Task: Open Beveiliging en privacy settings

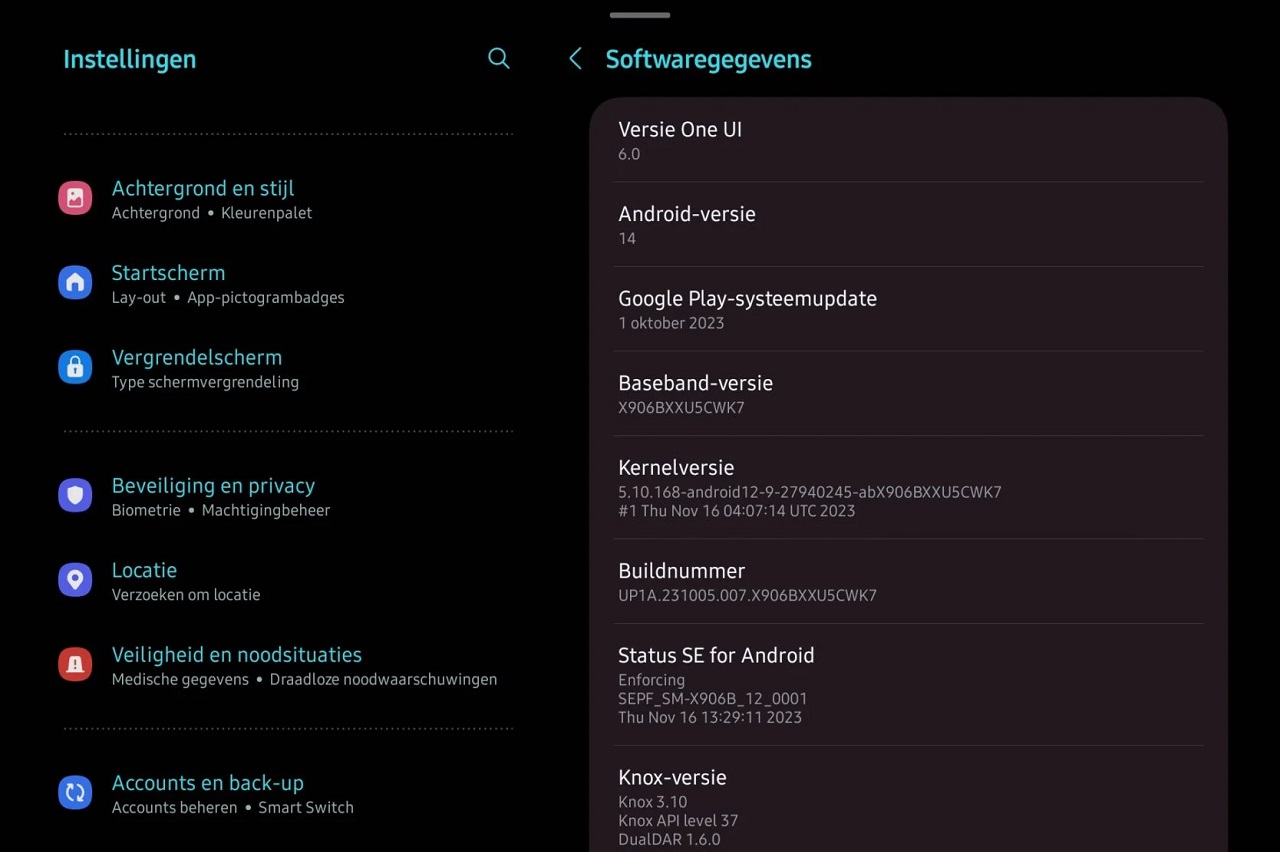Action: [x=288, y=496]
